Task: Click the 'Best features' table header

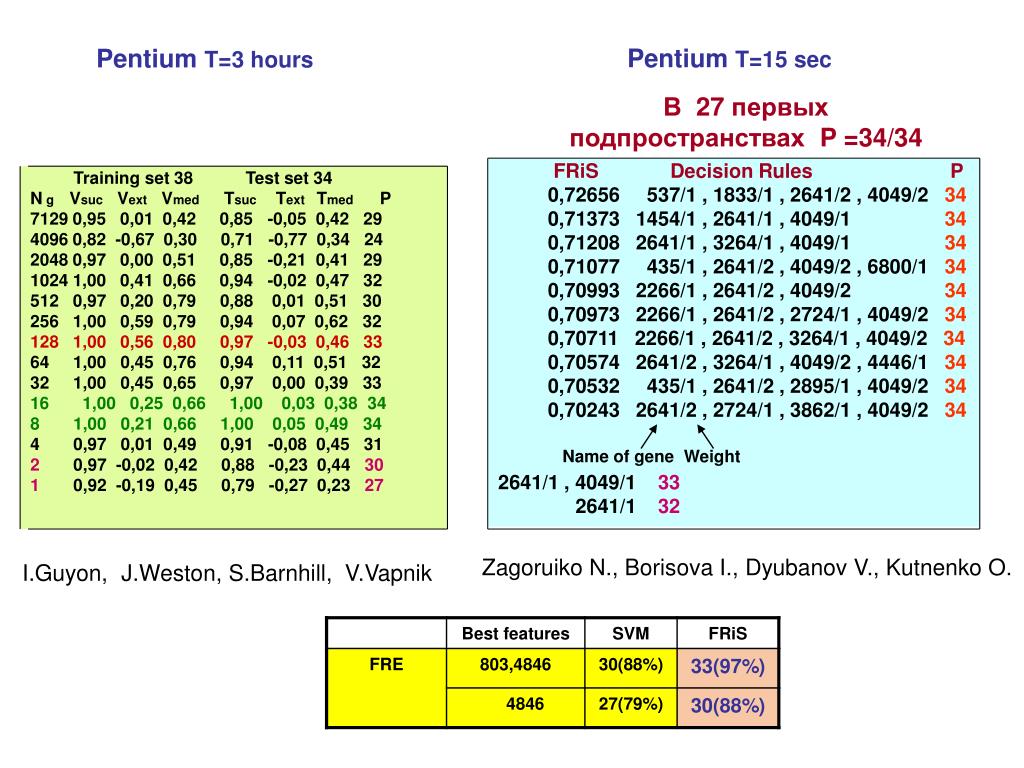Action: click(x=515, y=633)
